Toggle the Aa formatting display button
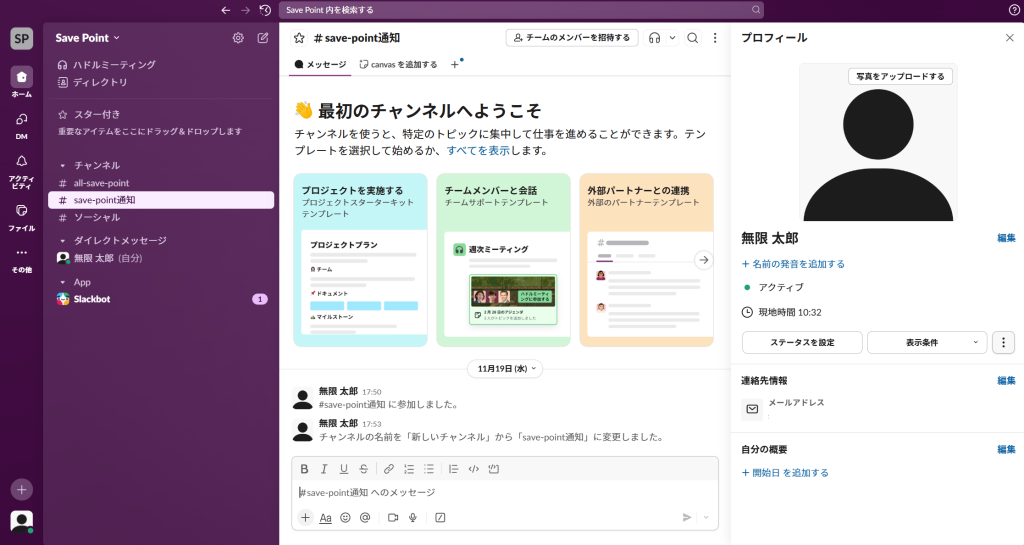This screenshot has width=1024, height=545. click(325, 517)
